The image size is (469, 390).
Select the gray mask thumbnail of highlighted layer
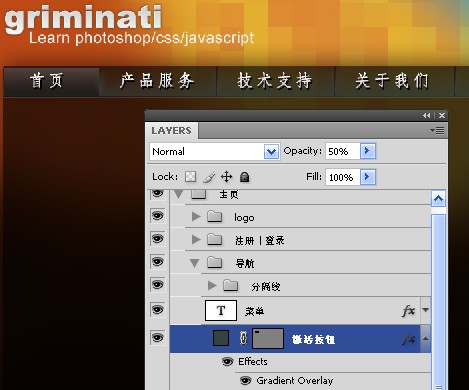tap(268, 338)
